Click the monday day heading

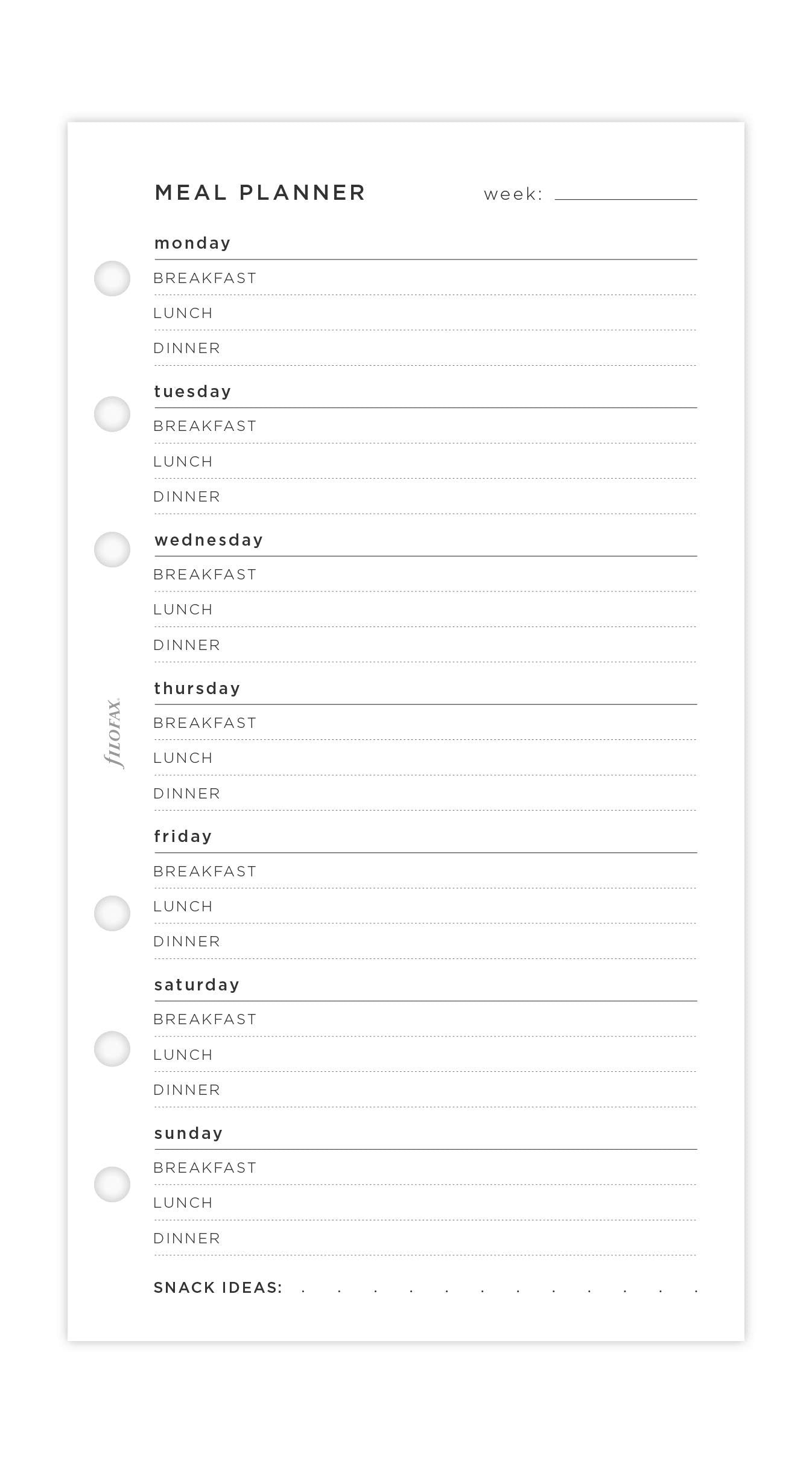(x=192, y=243)
